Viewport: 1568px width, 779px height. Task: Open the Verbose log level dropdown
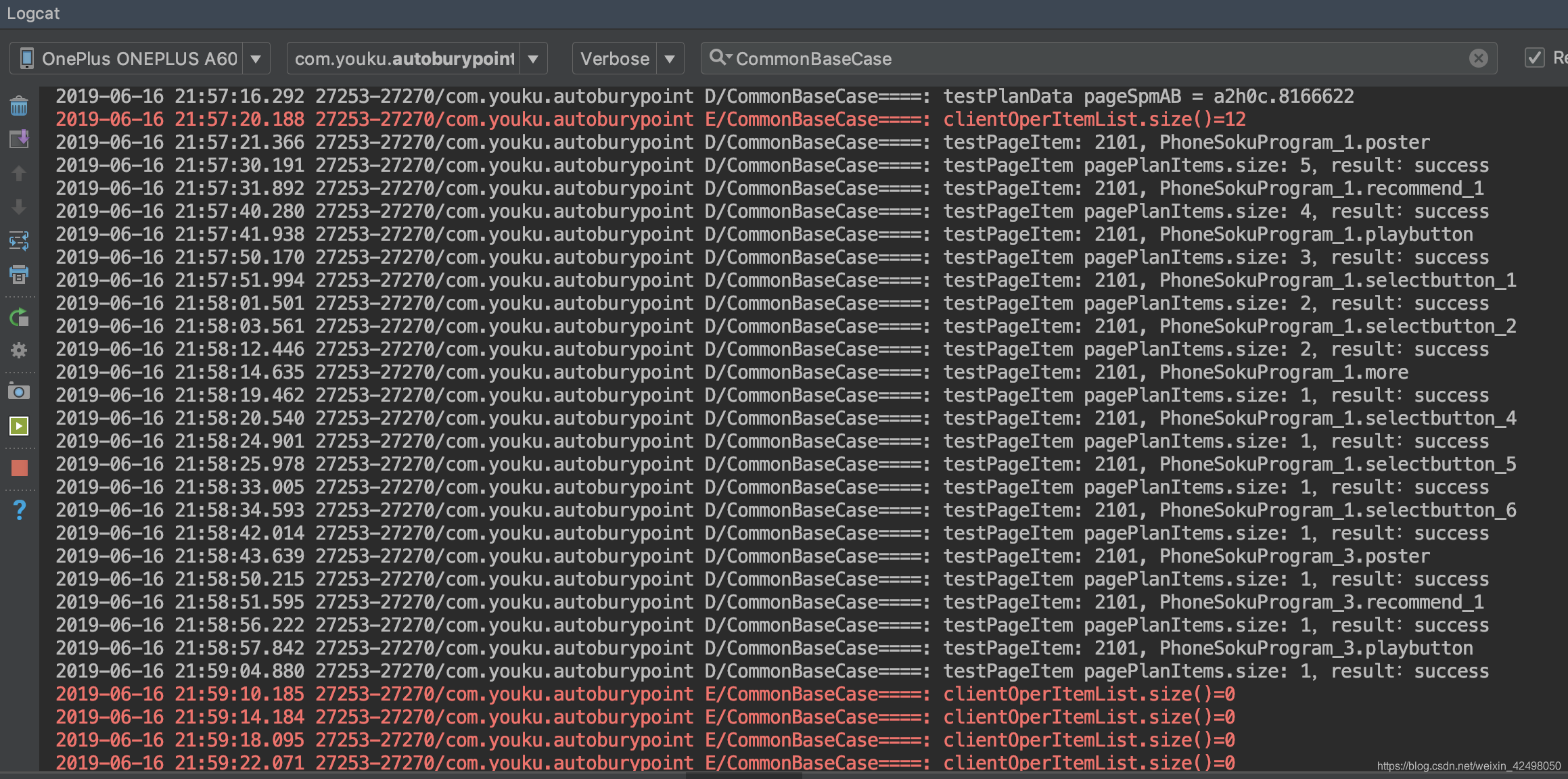point(669,59)
